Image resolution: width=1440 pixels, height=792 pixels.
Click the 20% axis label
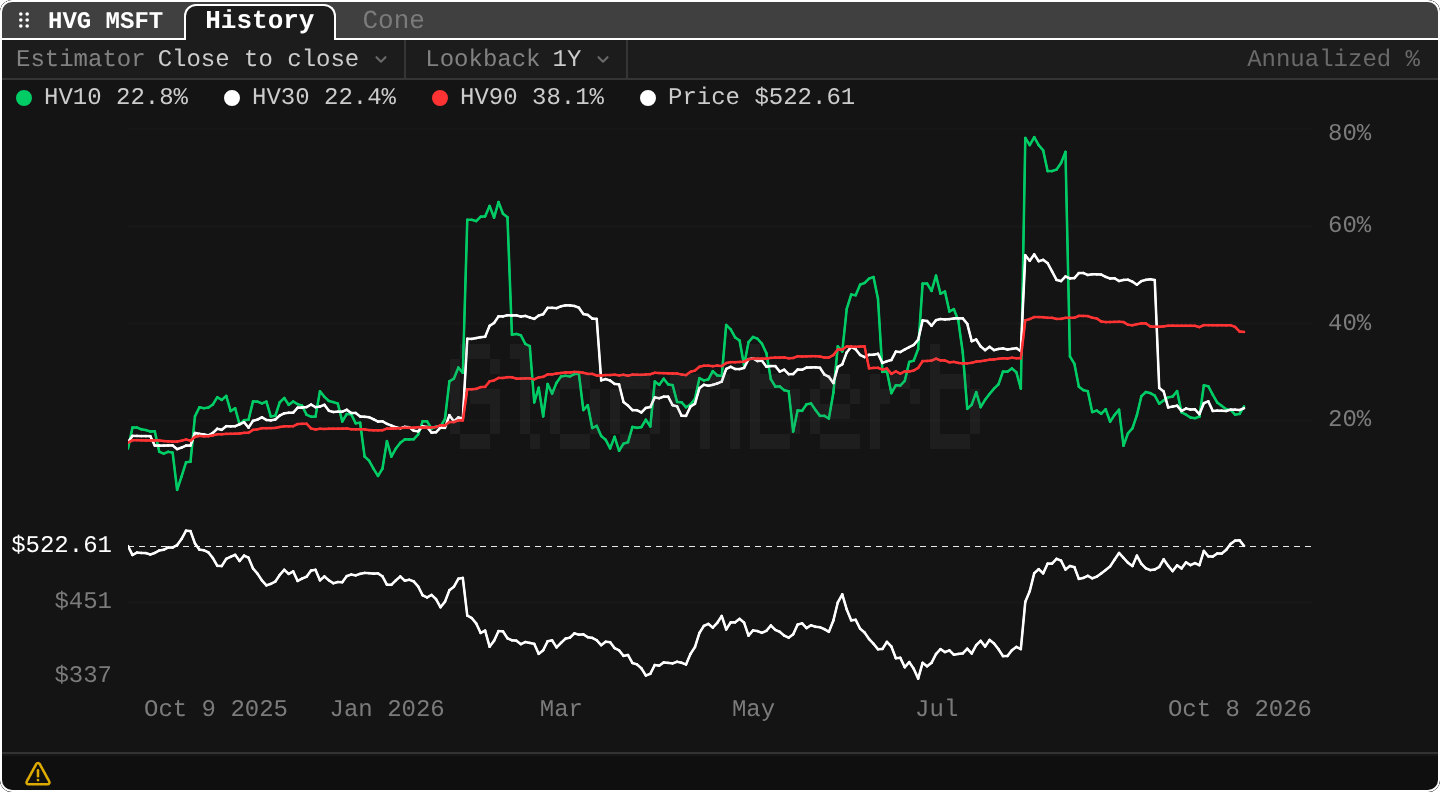click(1349, 420)
